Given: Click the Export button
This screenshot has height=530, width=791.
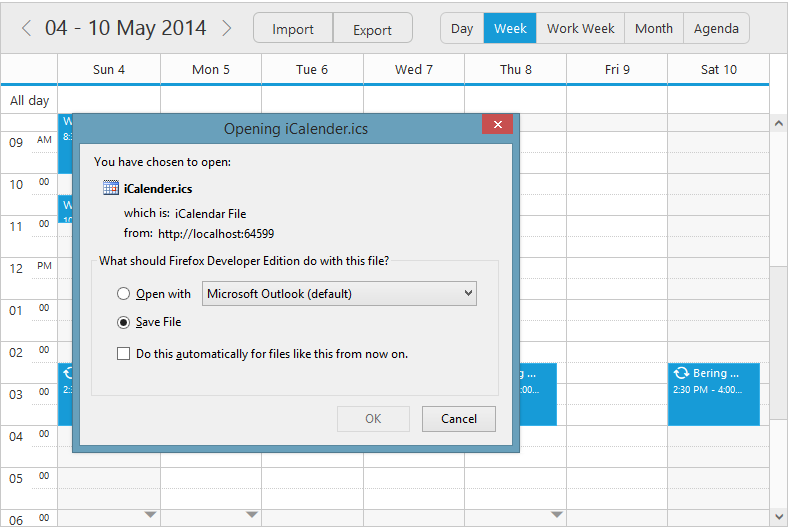Looking at the screenshot, I should (x=372, y=29).
